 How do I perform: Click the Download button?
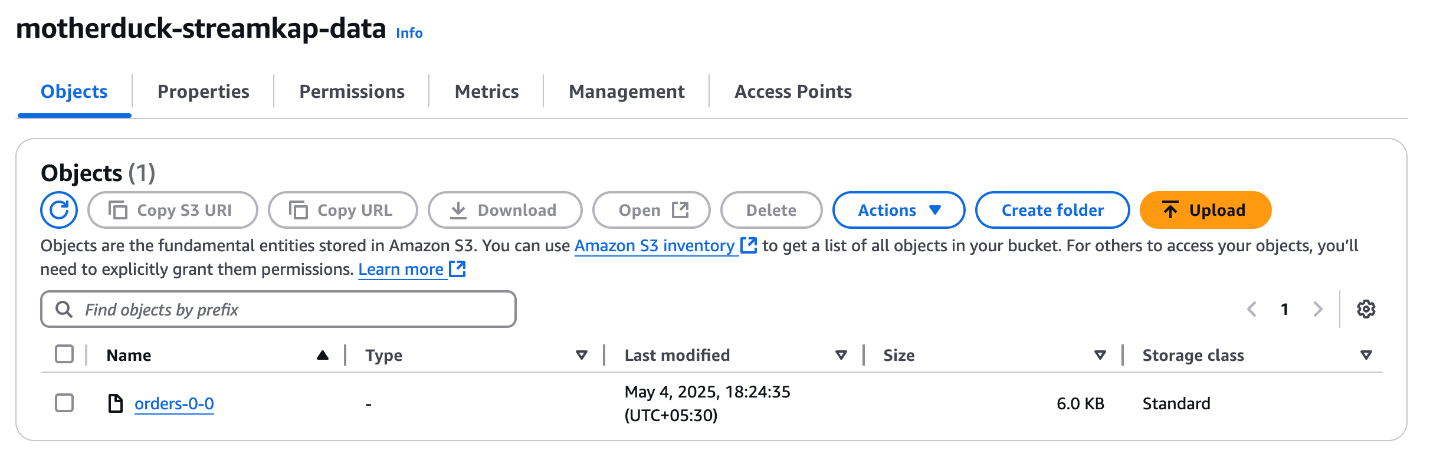[x=505, y=210]
